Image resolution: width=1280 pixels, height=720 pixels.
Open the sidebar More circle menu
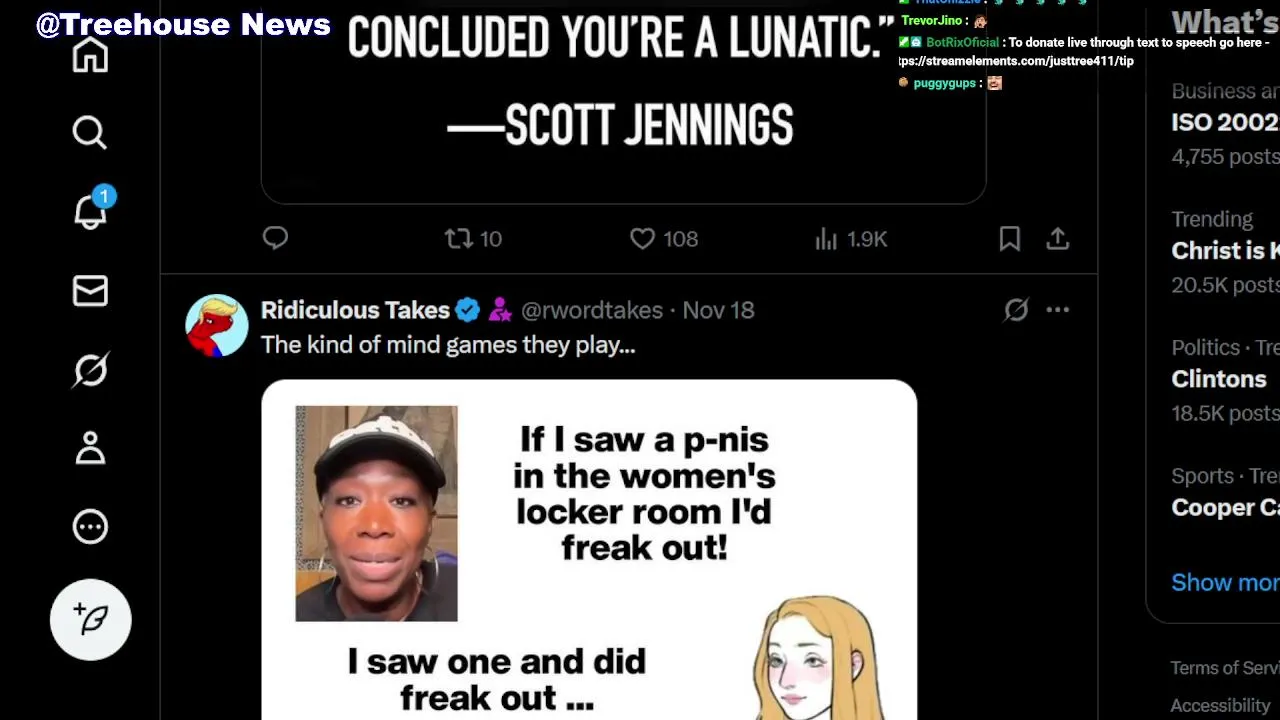tap(90, 527)
